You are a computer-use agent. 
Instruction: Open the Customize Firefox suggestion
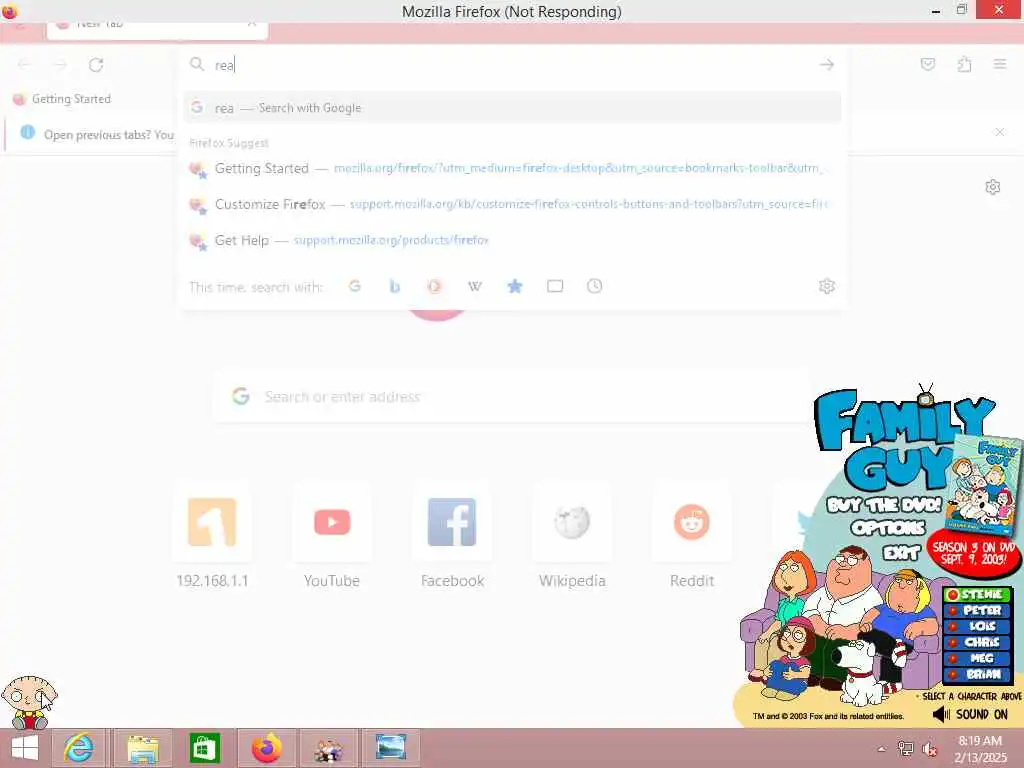(x=513, y=204)
